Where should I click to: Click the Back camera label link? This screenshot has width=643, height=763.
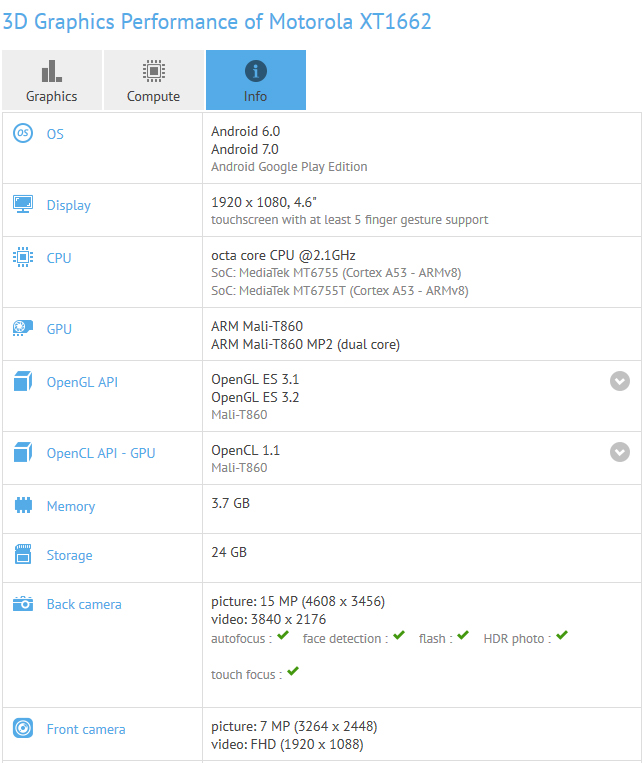pos(84,604)
